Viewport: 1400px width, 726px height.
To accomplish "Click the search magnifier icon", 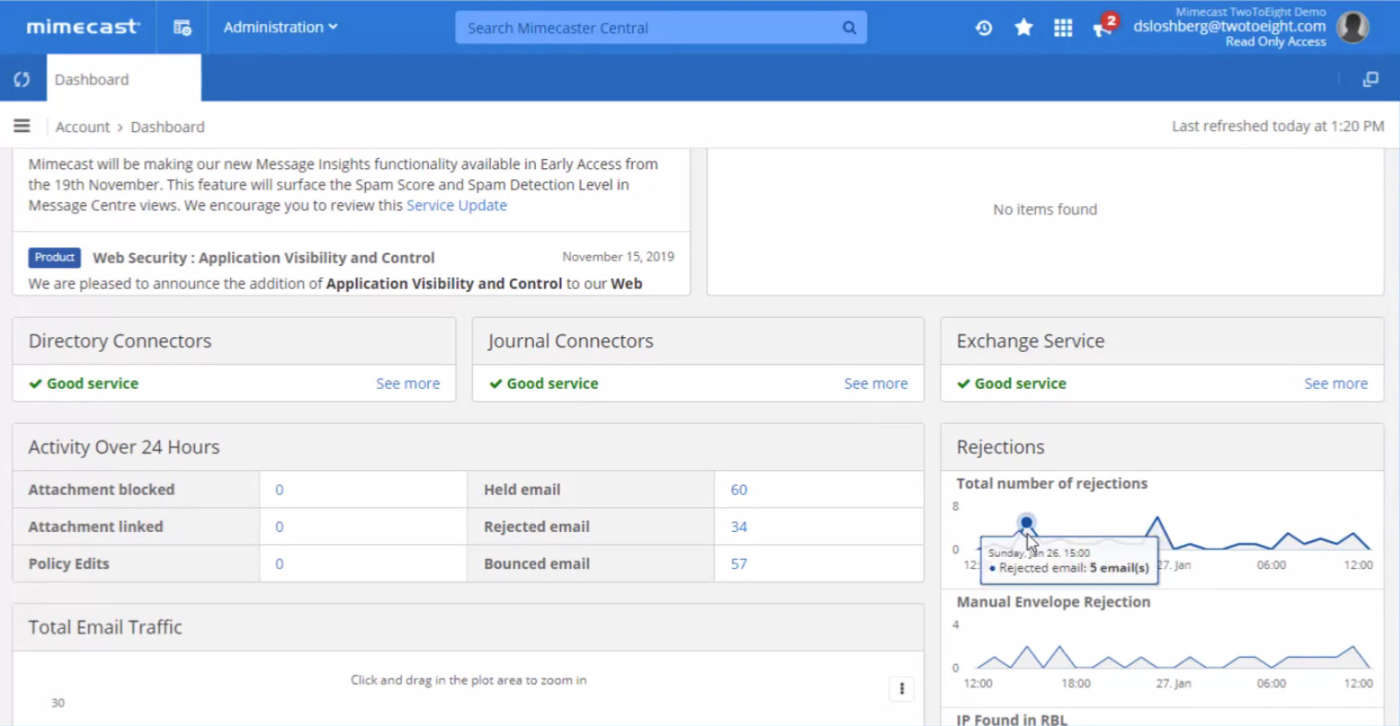I will coord(849,28).
